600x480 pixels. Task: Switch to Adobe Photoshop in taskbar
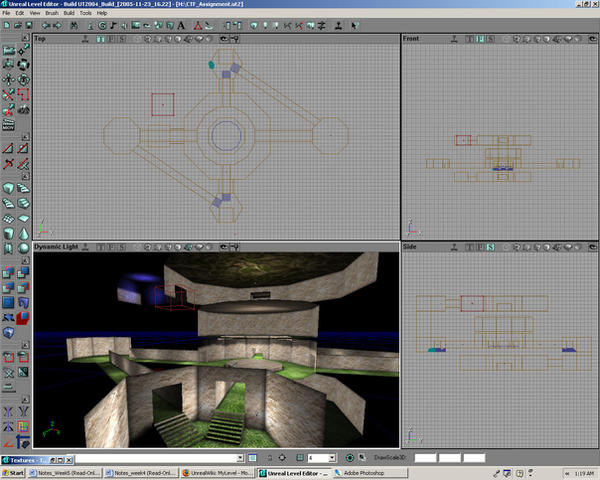click(x=370, y=473)
